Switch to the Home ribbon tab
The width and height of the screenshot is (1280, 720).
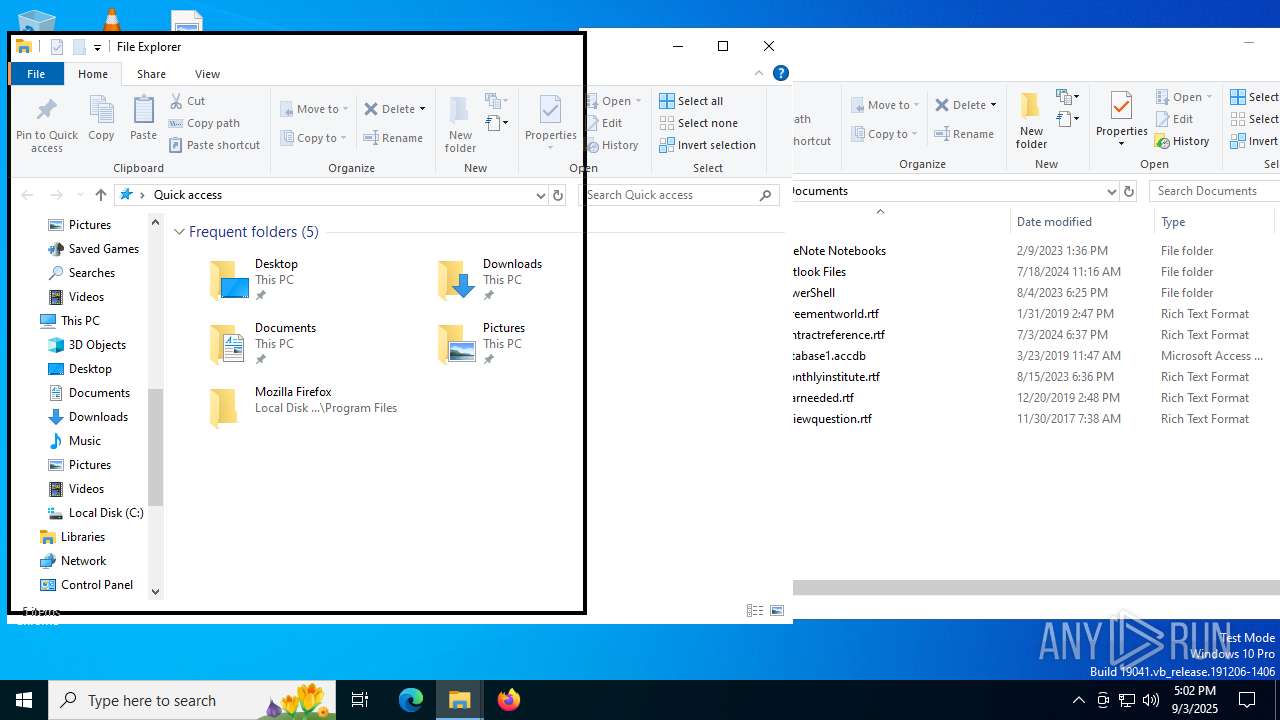[93, 74]
